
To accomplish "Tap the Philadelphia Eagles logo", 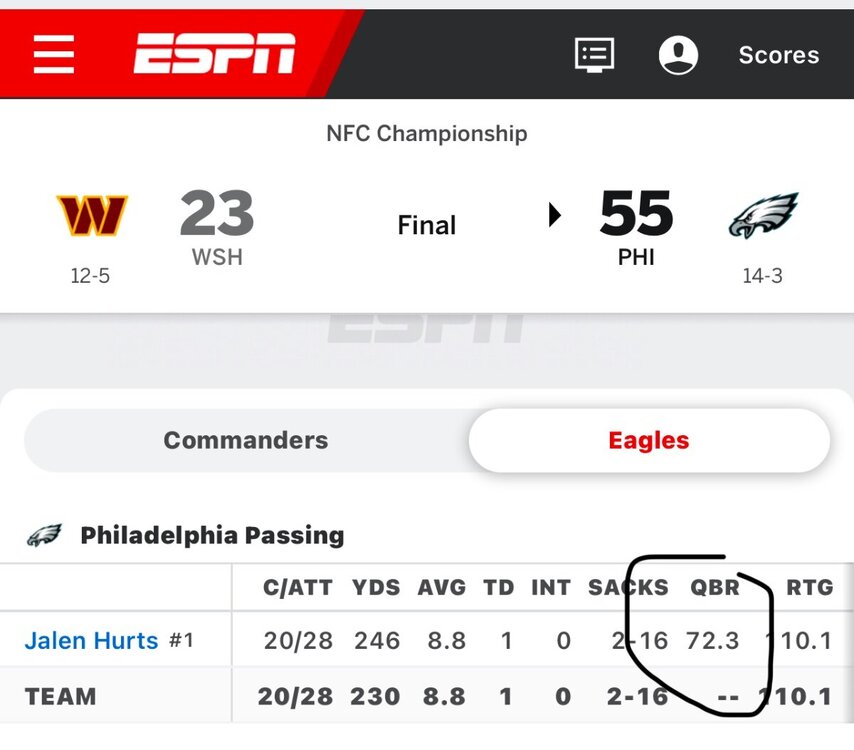I will (763, 215).
